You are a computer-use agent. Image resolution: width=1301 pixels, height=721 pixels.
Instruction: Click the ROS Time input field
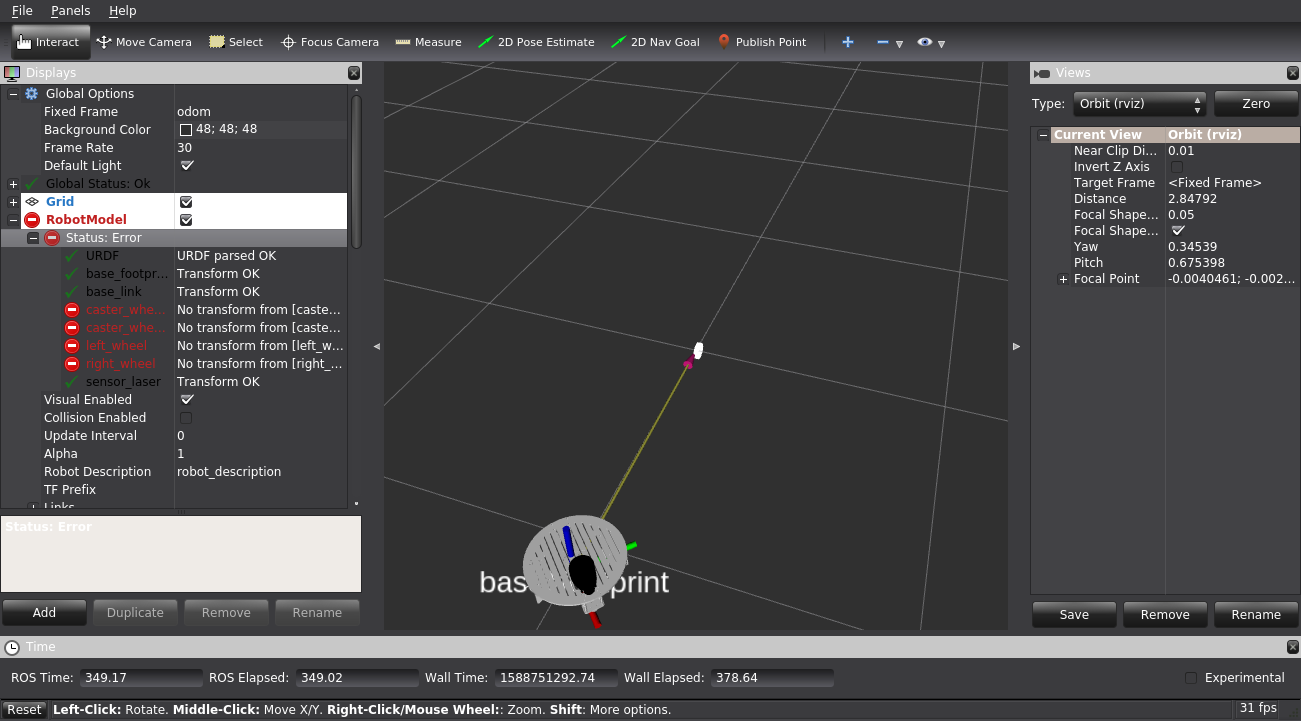[x=141, y=677]
